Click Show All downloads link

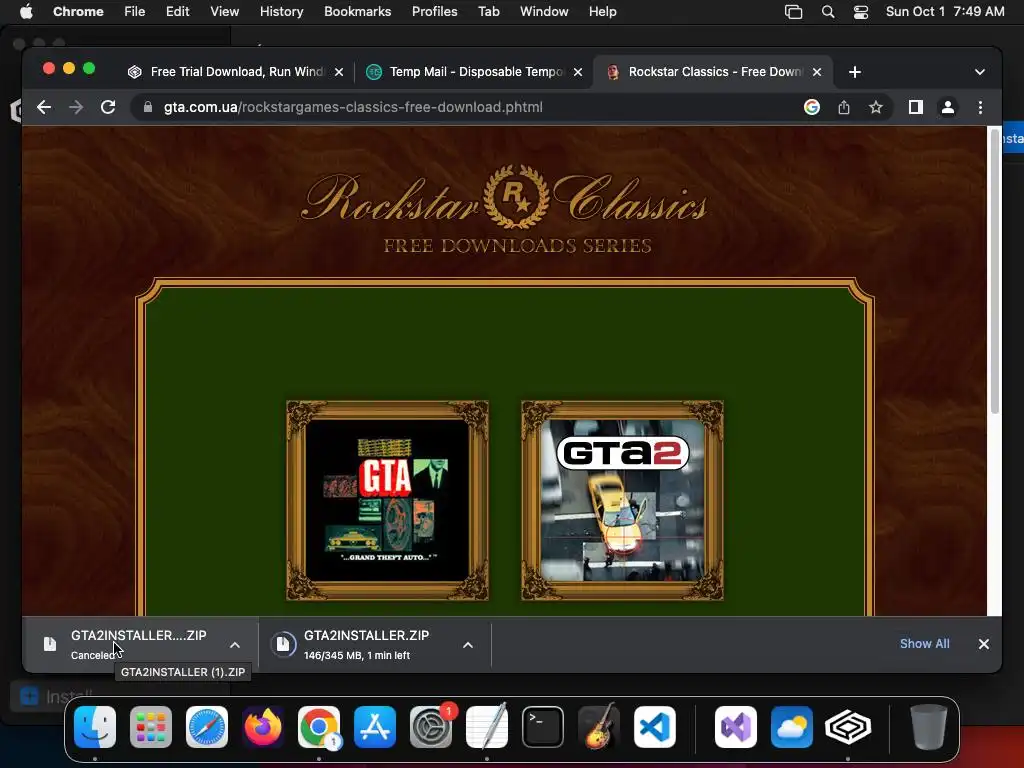924,644
